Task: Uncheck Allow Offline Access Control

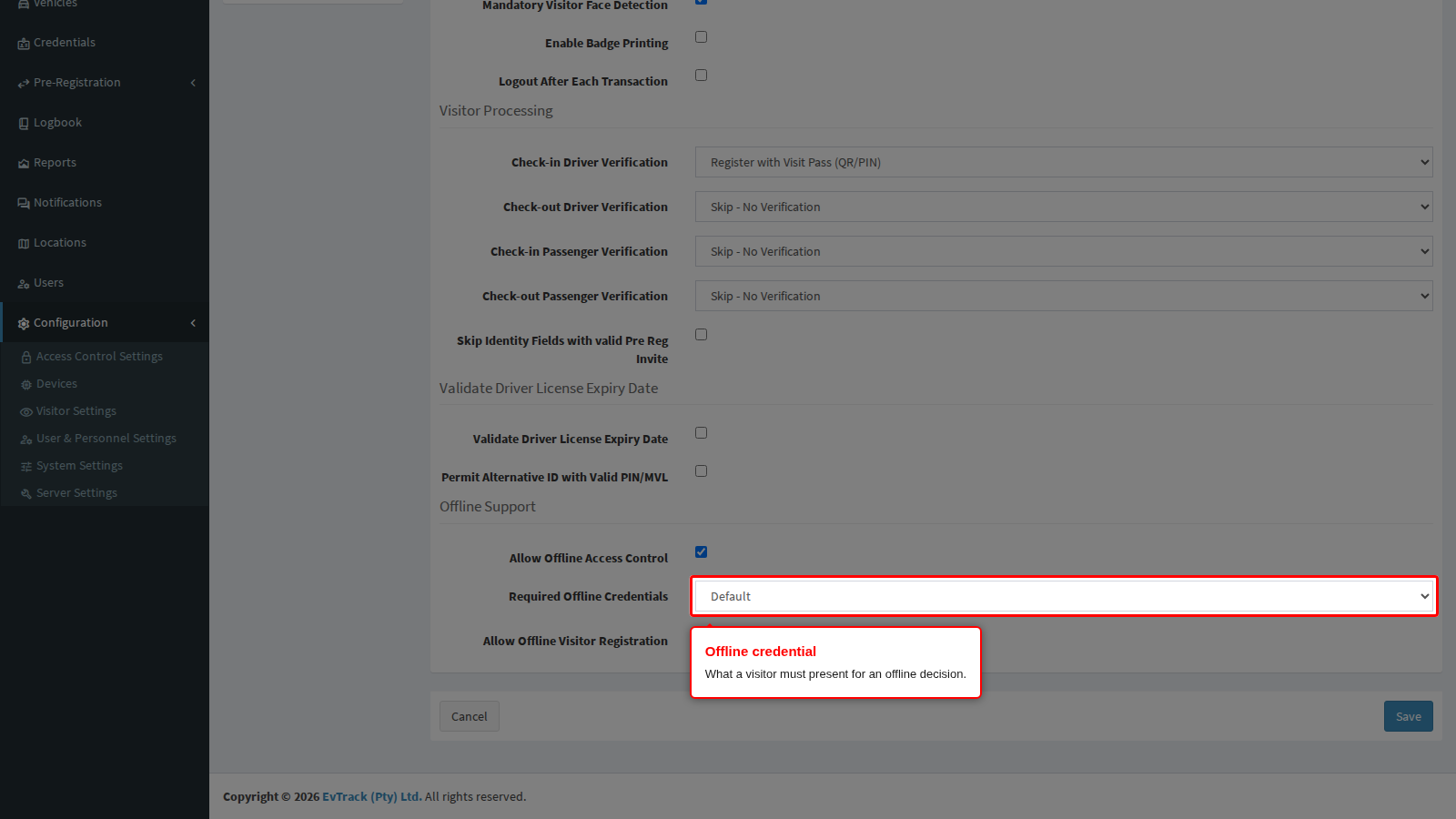Action: [701, 552]
